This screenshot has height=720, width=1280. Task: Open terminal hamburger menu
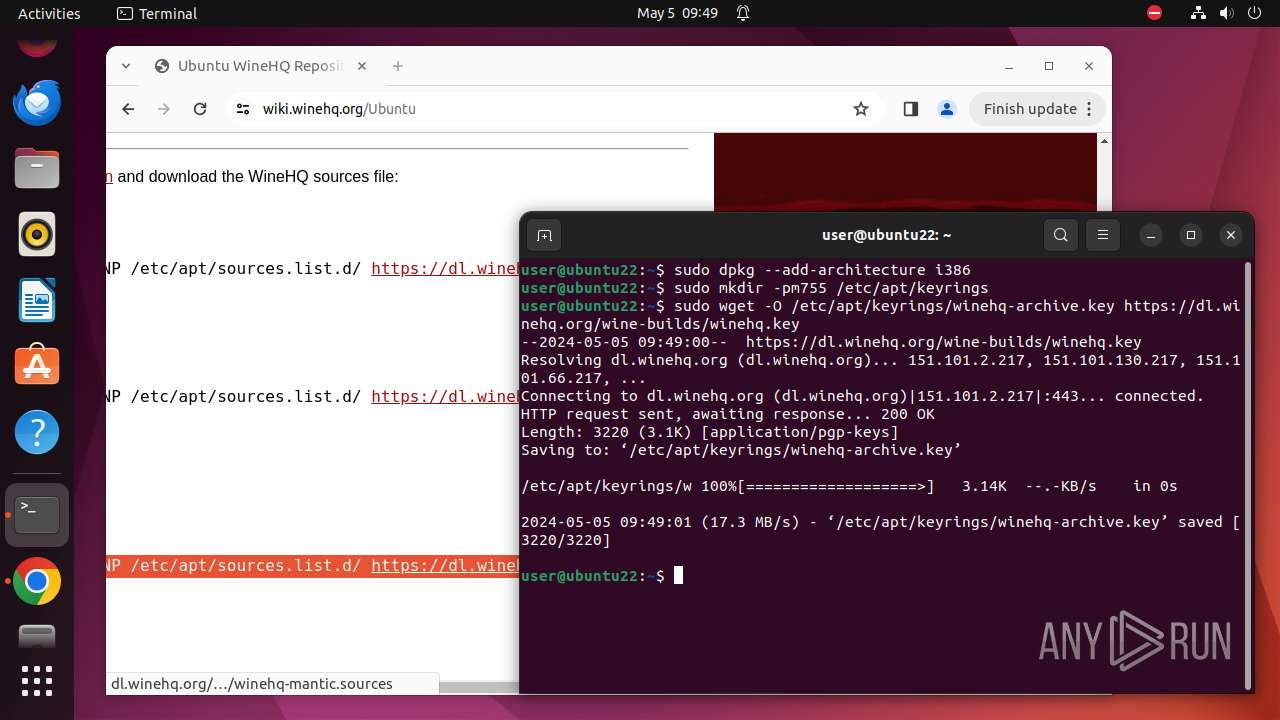pyautogui.click(x=1103, y=235)
